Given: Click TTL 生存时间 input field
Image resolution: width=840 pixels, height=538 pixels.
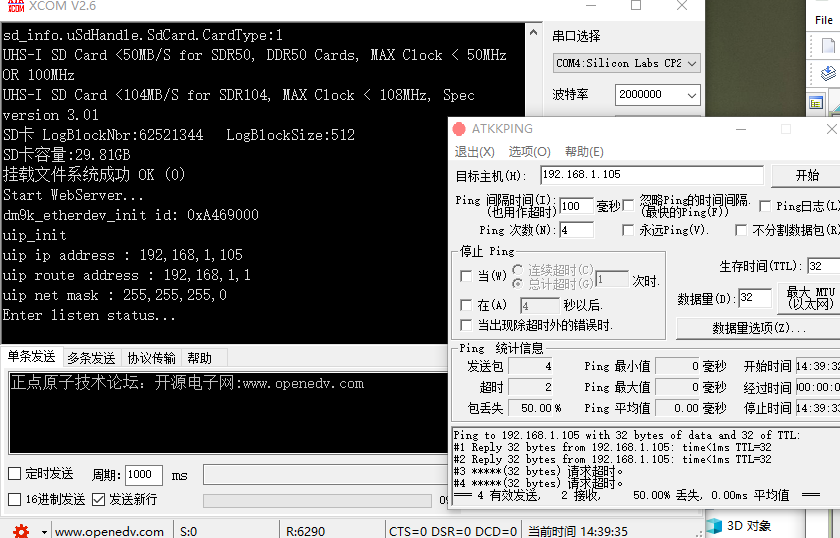Looking at the screenshot, I should (x=824, y=266).
